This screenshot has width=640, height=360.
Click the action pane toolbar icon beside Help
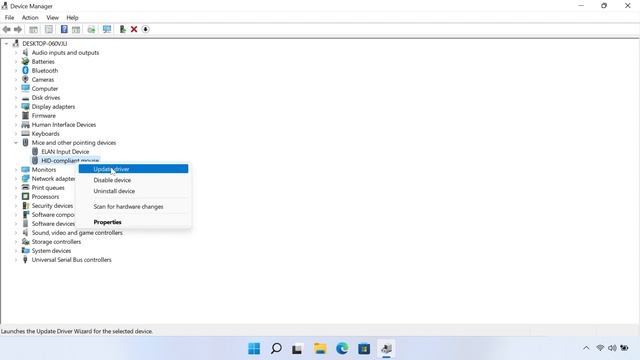(76, 29)
